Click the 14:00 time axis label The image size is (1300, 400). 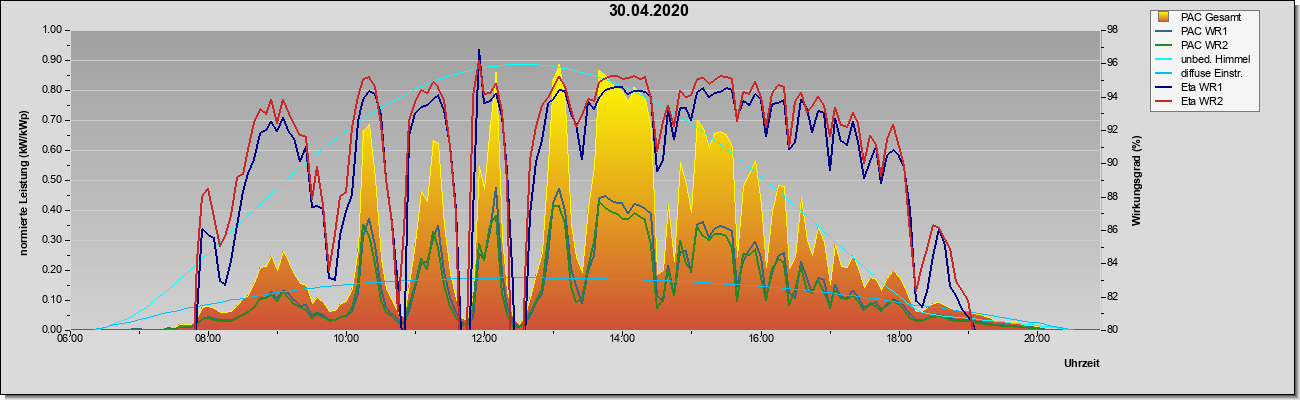point(622,339)
